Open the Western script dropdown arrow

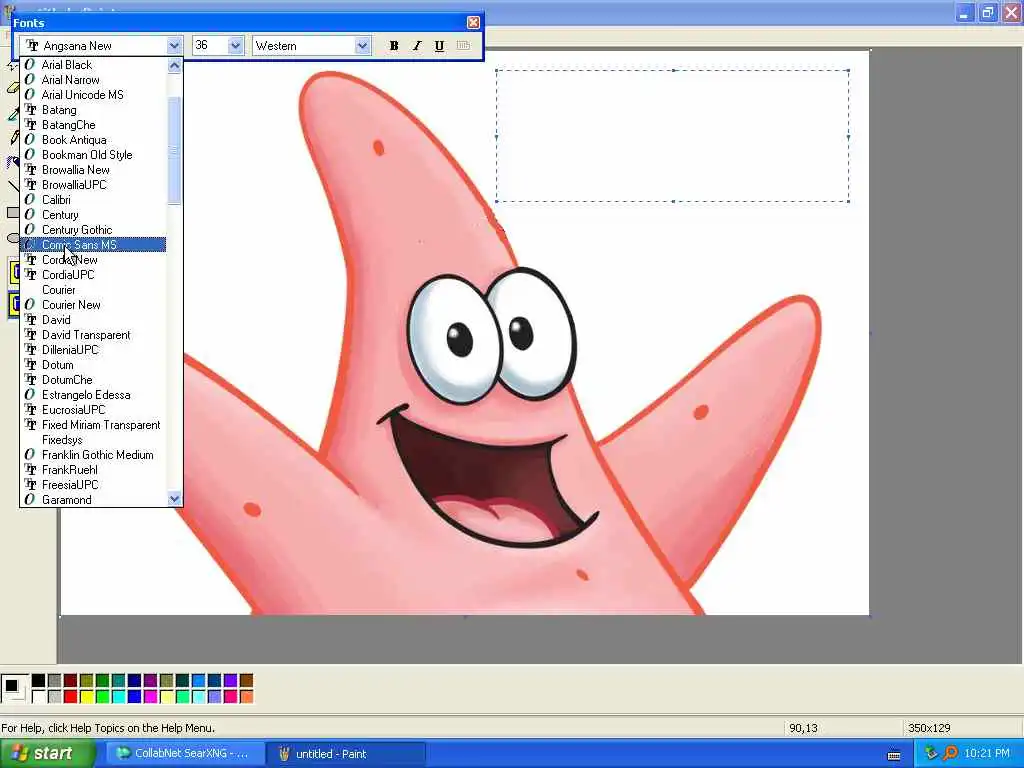point(362,46)
